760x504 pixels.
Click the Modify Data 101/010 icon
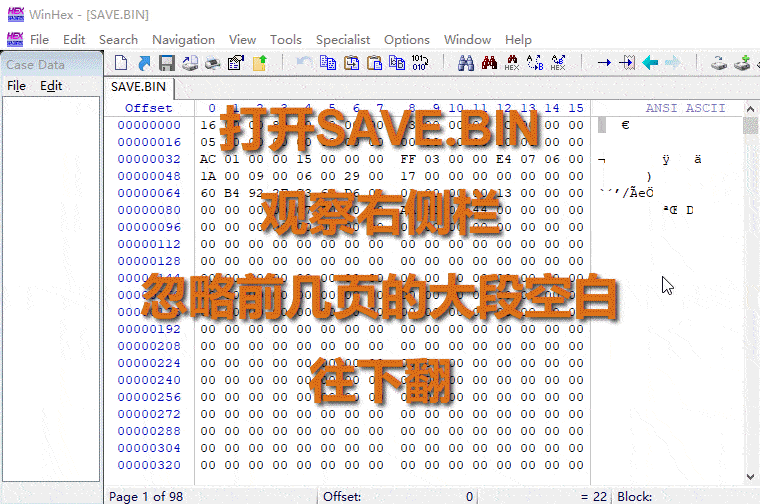tap(420, 63)
